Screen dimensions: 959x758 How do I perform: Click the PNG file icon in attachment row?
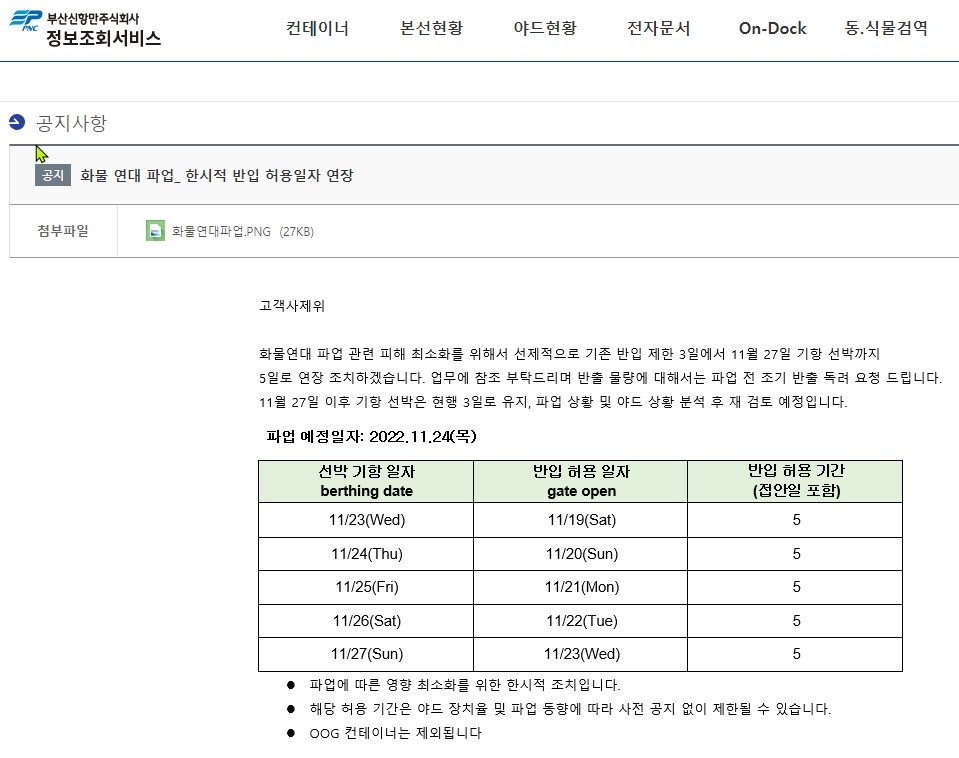155,231
